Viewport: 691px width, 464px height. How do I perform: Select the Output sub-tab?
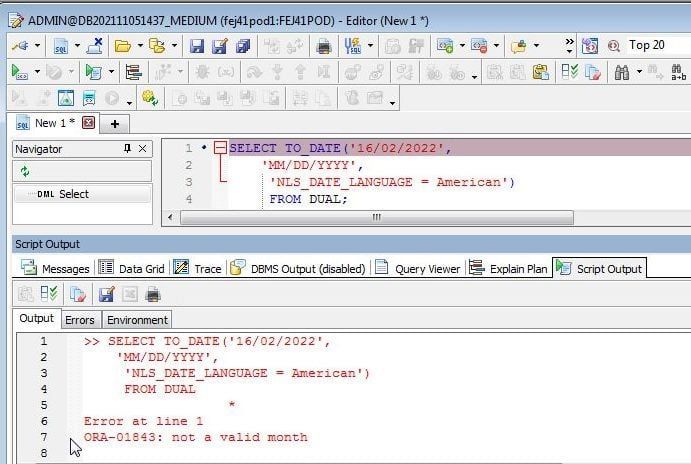point(36,319)
